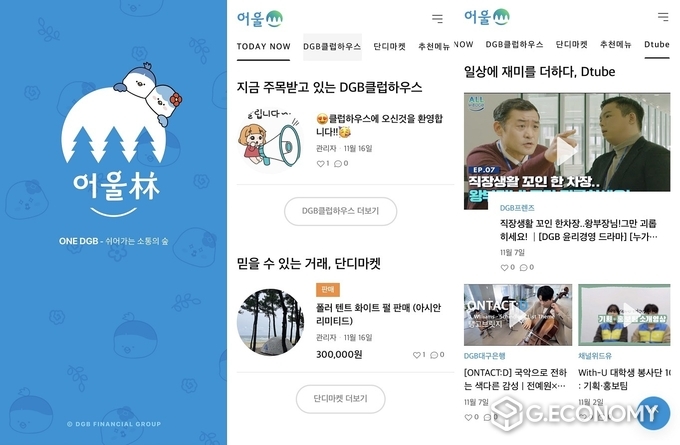The image size is (680, 445).
Task: Like the 폴러 텐트 market listing
Action: [x=416, y=355]
